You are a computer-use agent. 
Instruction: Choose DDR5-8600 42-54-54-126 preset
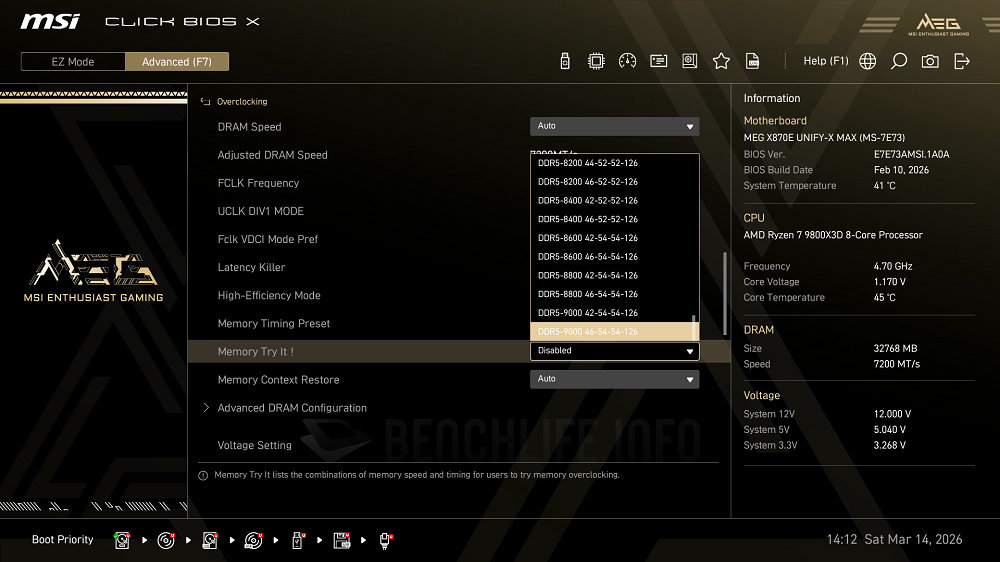(x=587, y=238)
